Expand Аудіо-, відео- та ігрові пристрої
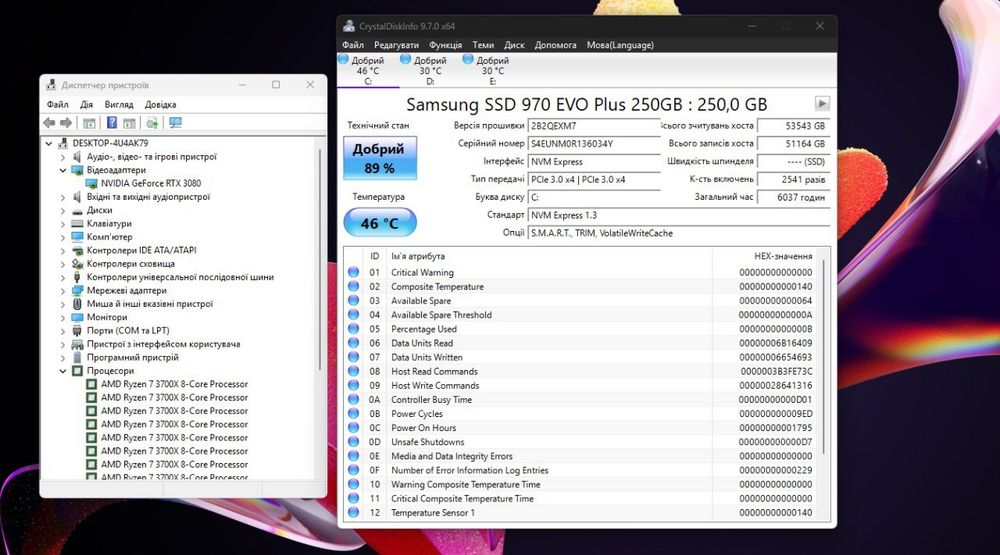This screenshot has height=555, width=1000. tap(62, 157)
